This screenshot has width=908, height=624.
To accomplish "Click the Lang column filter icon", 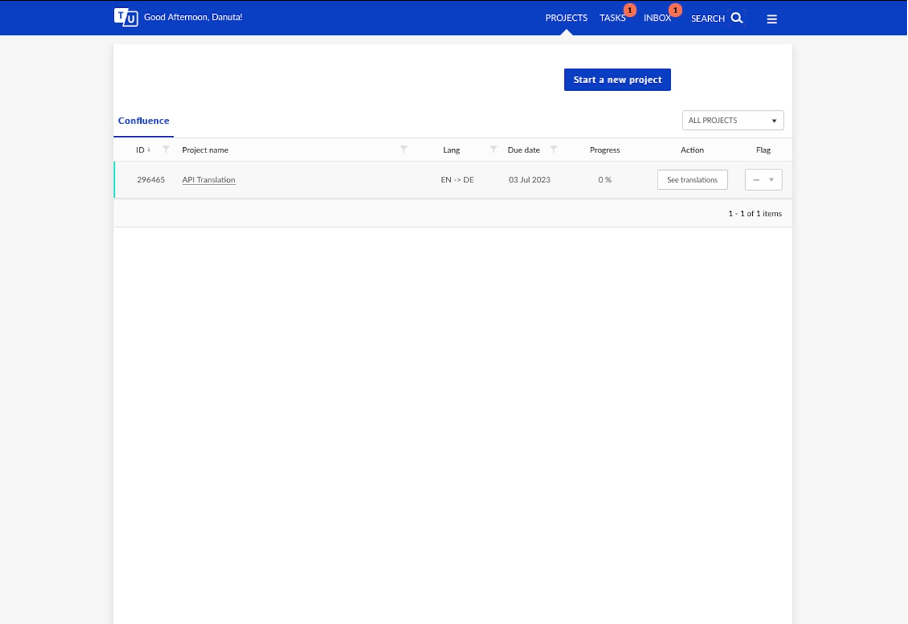I will point(493,149).
